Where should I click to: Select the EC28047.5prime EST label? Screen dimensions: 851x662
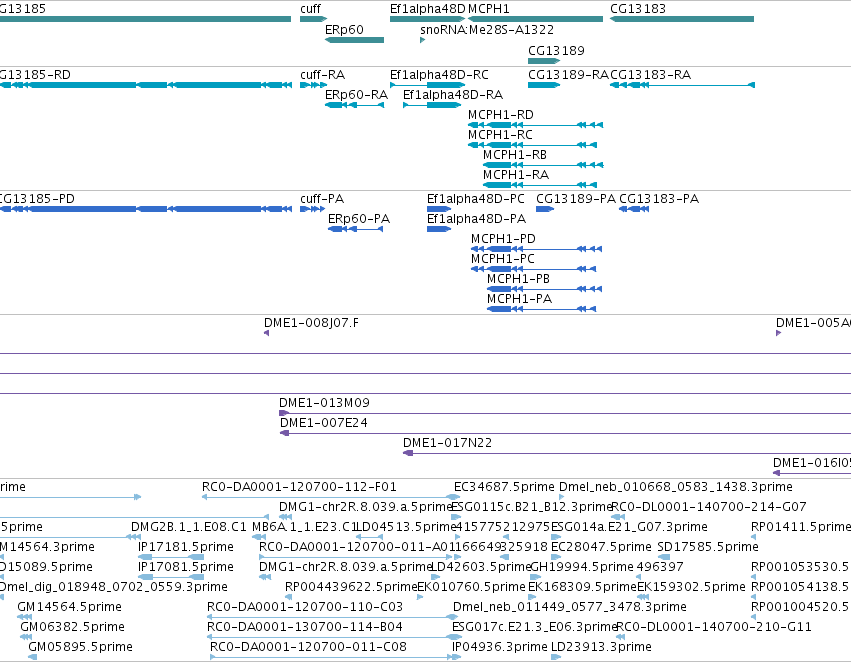point(601,547)
